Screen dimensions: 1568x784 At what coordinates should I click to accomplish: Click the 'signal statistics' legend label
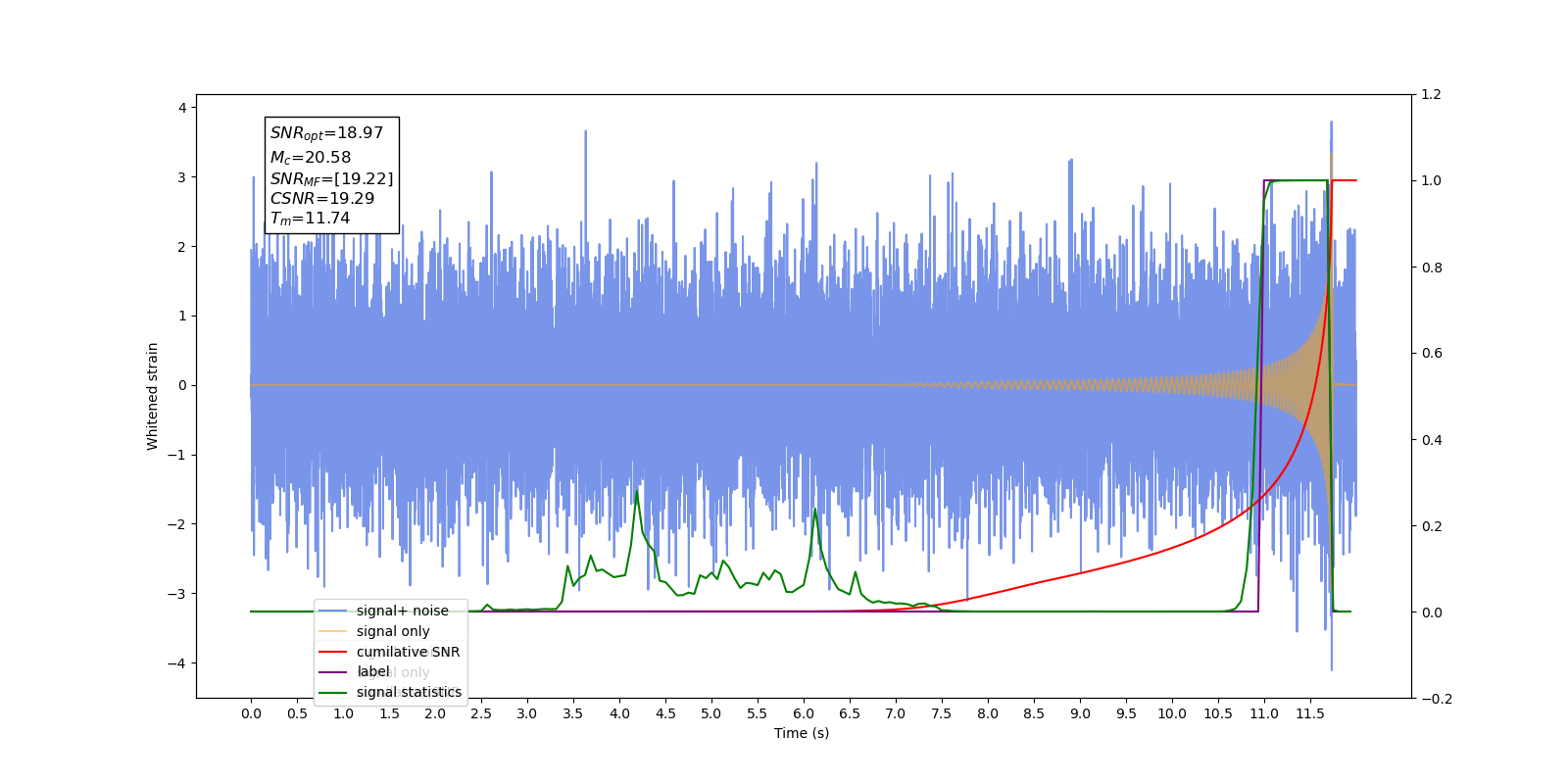point(409,692)
